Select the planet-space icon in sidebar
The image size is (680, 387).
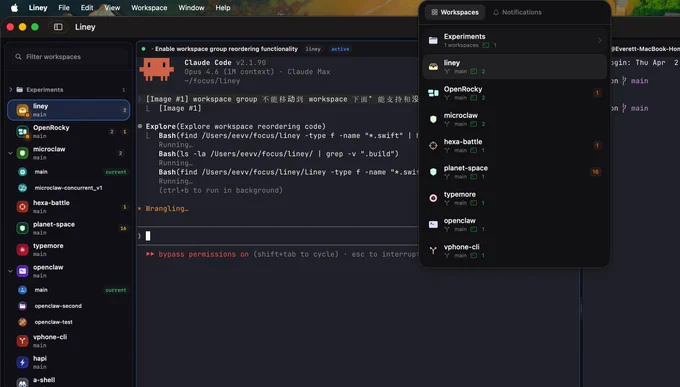(x=23, y=228)
